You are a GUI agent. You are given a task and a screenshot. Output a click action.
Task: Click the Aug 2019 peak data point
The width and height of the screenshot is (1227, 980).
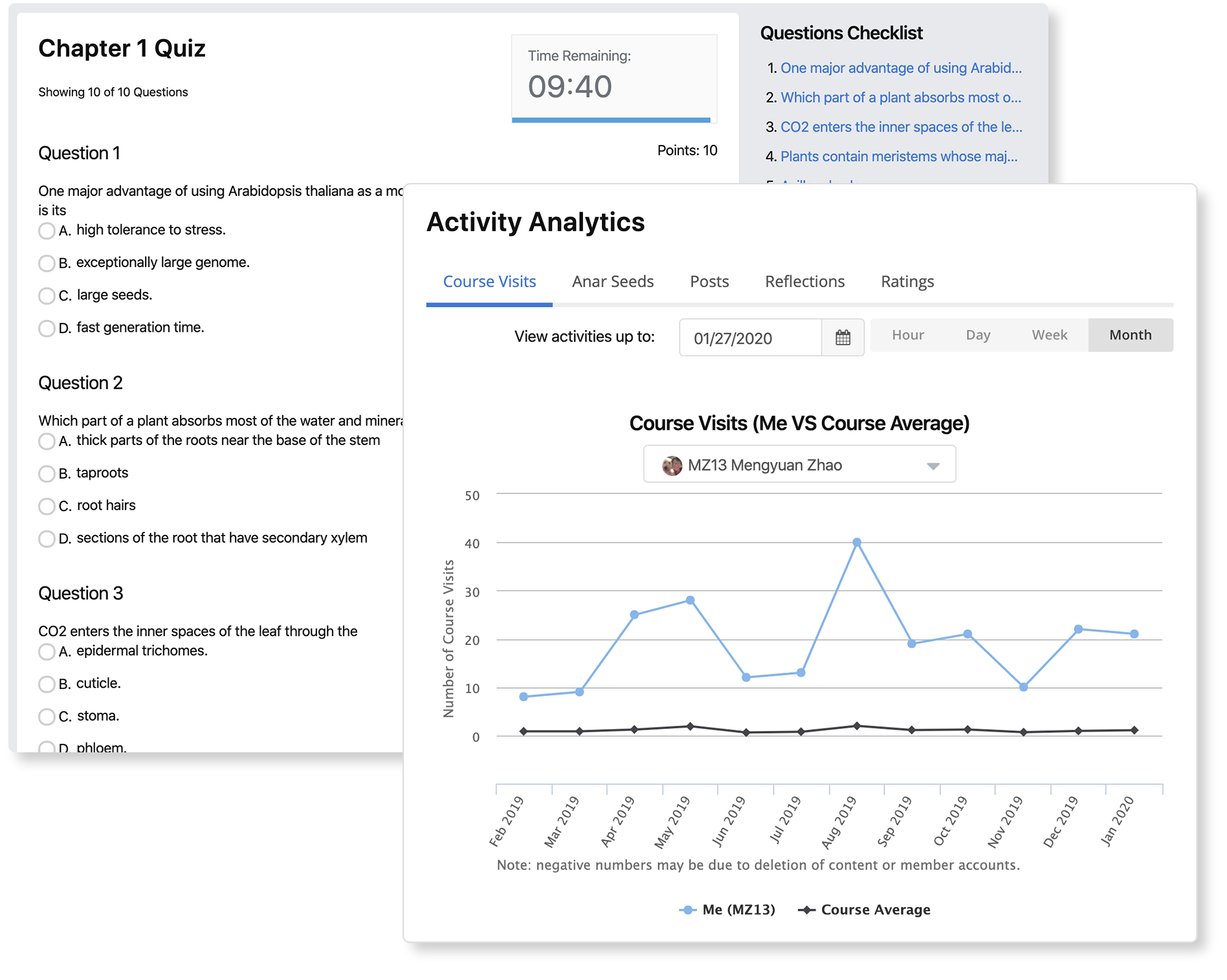[856, 542]
